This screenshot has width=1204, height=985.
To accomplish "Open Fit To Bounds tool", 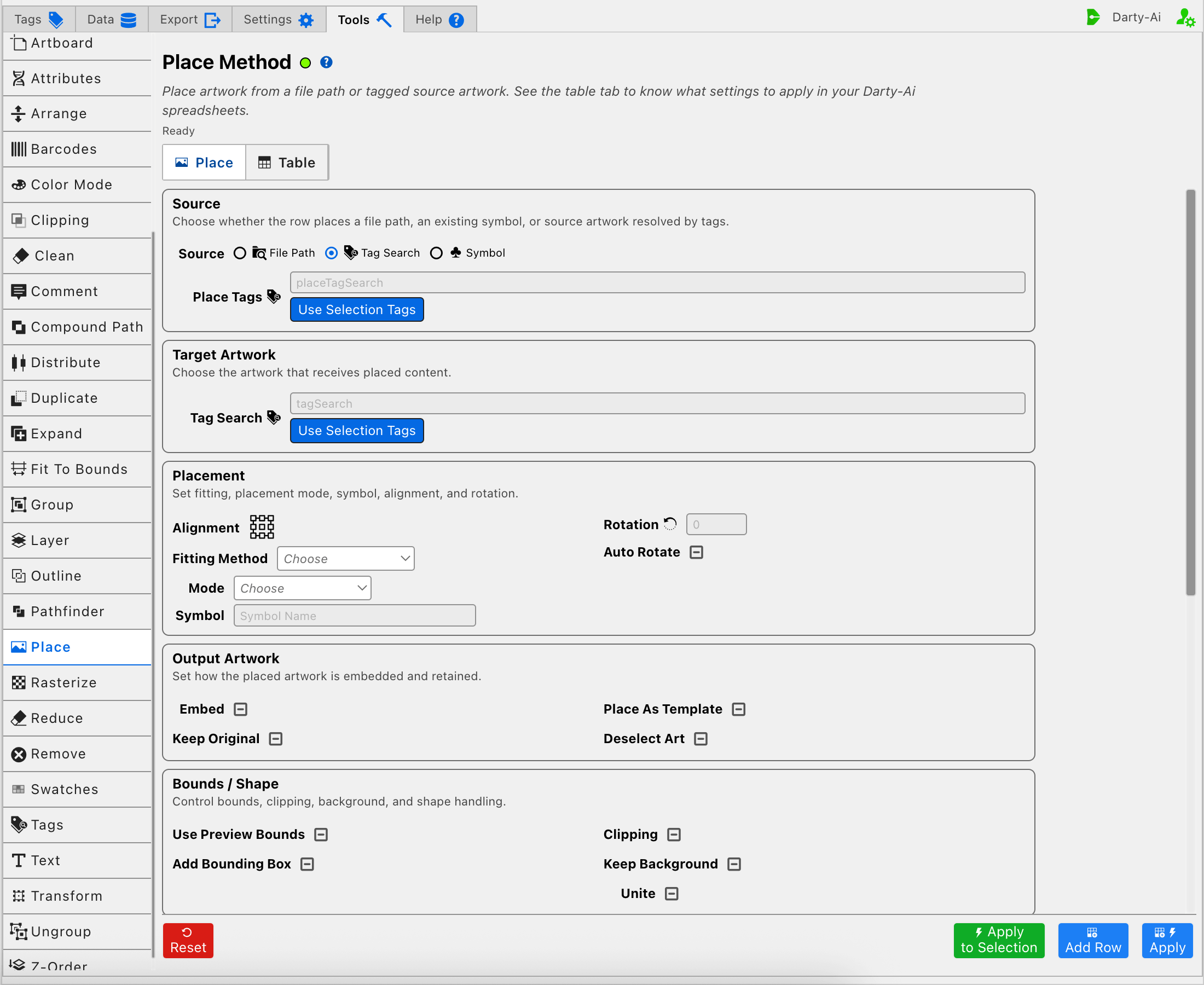I will [x=77, y=469].
